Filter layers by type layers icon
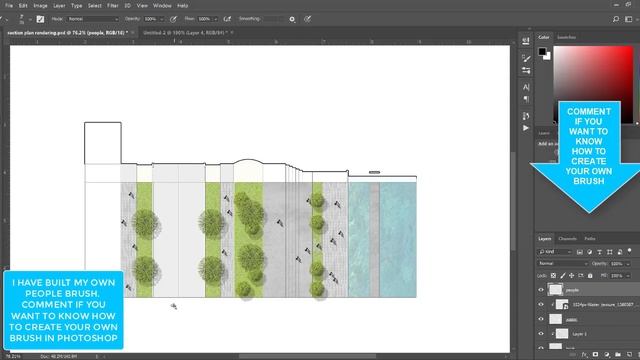Image resolution: width=640 pixels, height=360 pixels. (x=600, y=252)
